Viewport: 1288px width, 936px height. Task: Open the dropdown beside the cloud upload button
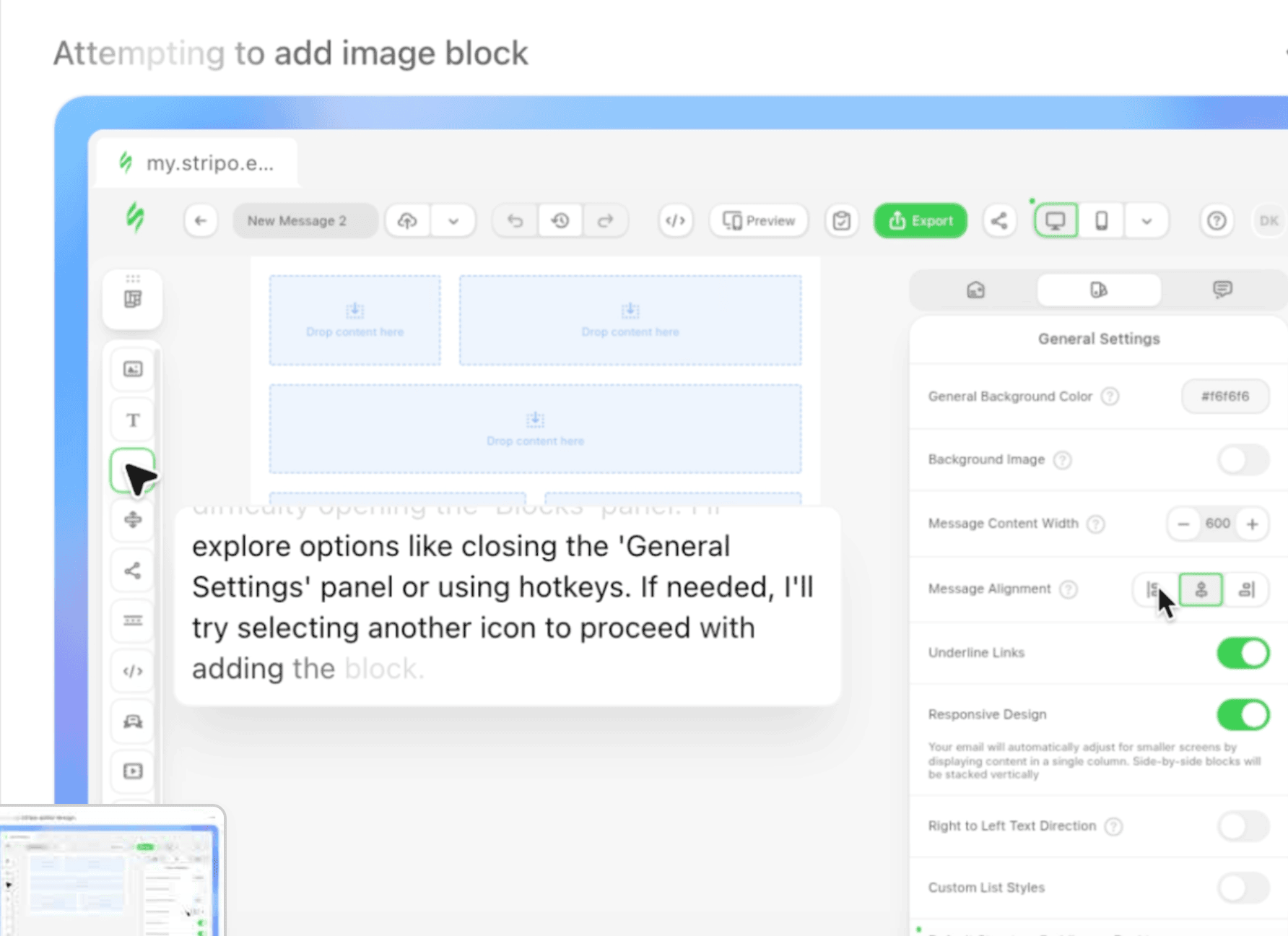click(453, 220)
